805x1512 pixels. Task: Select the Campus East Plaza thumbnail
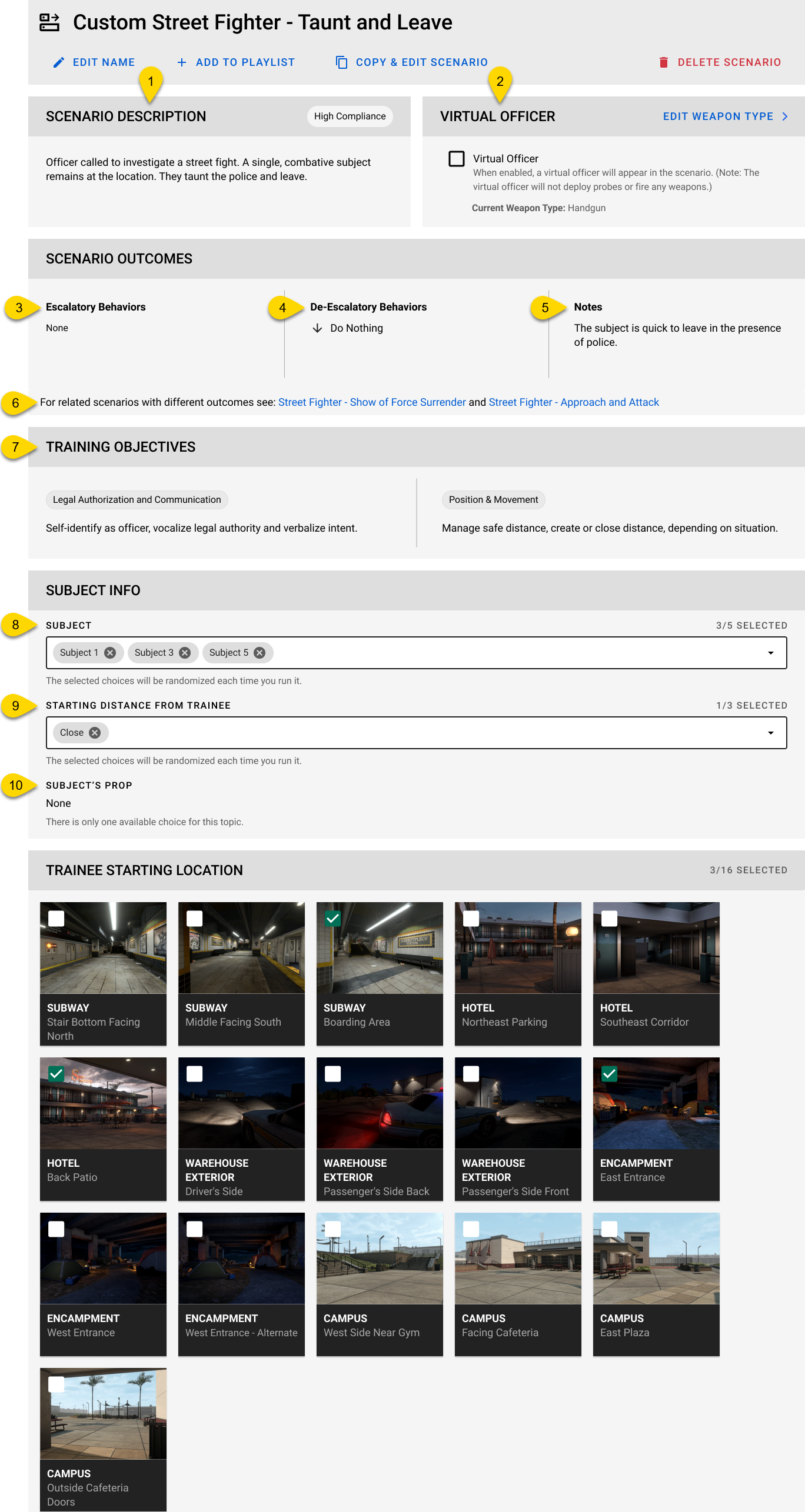click(x=656, y=1259)
